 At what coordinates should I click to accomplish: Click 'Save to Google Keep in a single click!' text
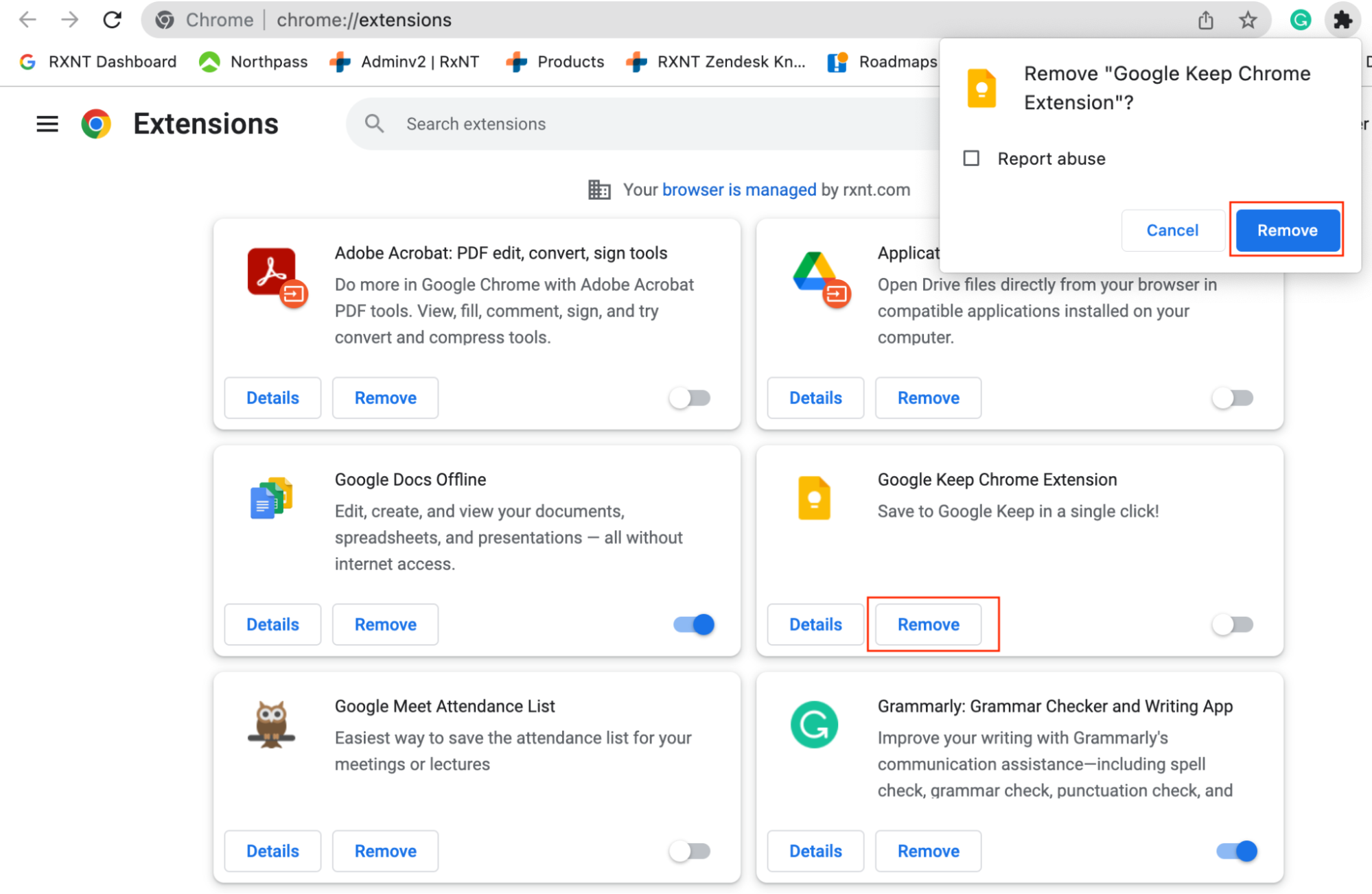tap(1018, 511)
